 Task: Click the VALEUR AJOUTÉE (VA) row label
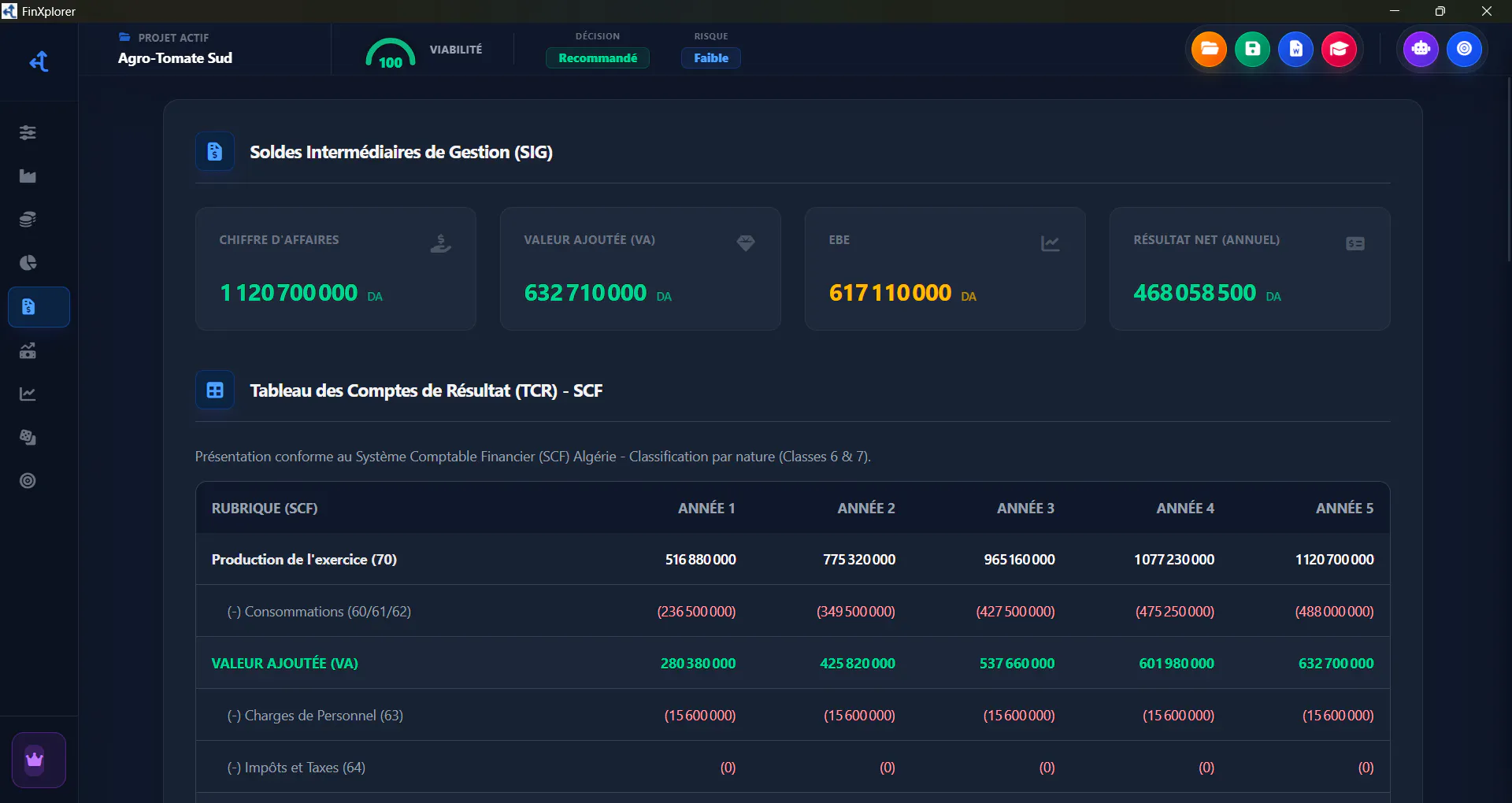[284, 664]
